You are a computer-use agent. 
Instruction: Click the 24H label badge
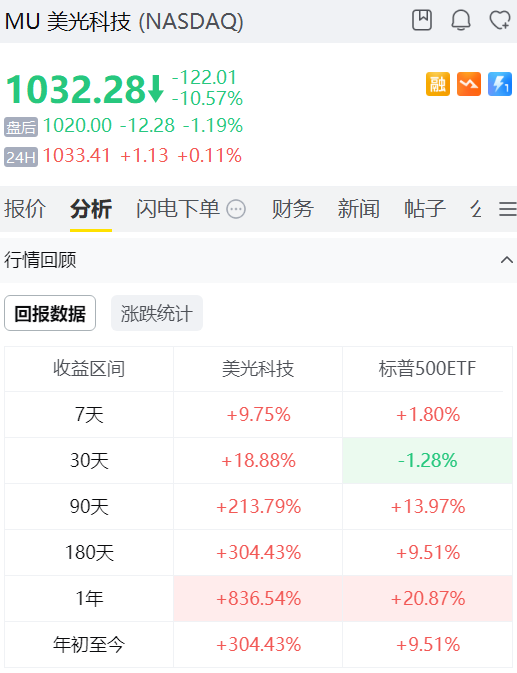(21, 157)
